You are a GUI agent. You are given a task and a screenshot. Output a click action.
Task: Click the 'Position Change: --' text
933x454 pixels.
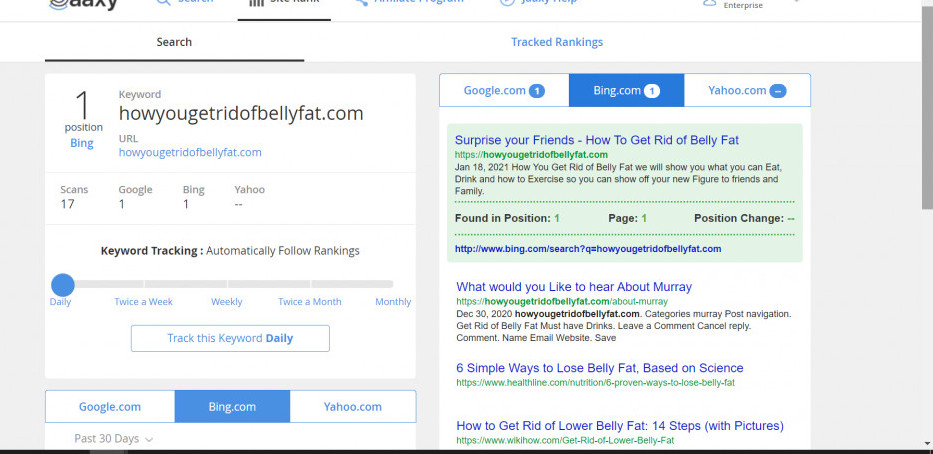click(x=744, y=218)
